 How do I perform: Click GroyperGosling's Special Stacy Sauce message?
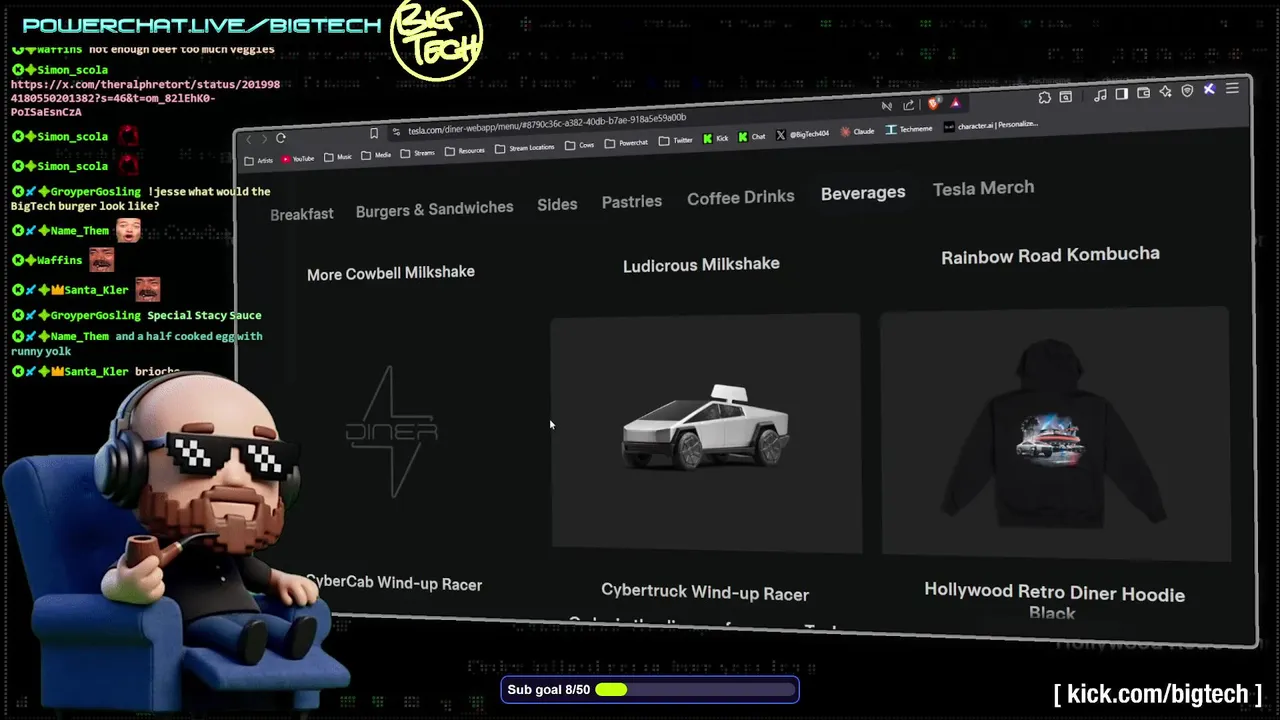coord(204,315)
